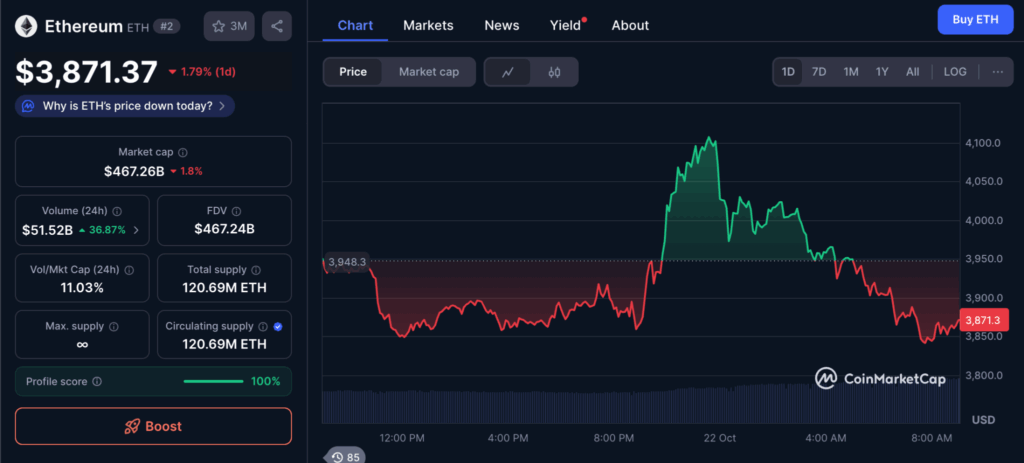Open the Yield tab

pyautogui.click(x=565, y=25)
